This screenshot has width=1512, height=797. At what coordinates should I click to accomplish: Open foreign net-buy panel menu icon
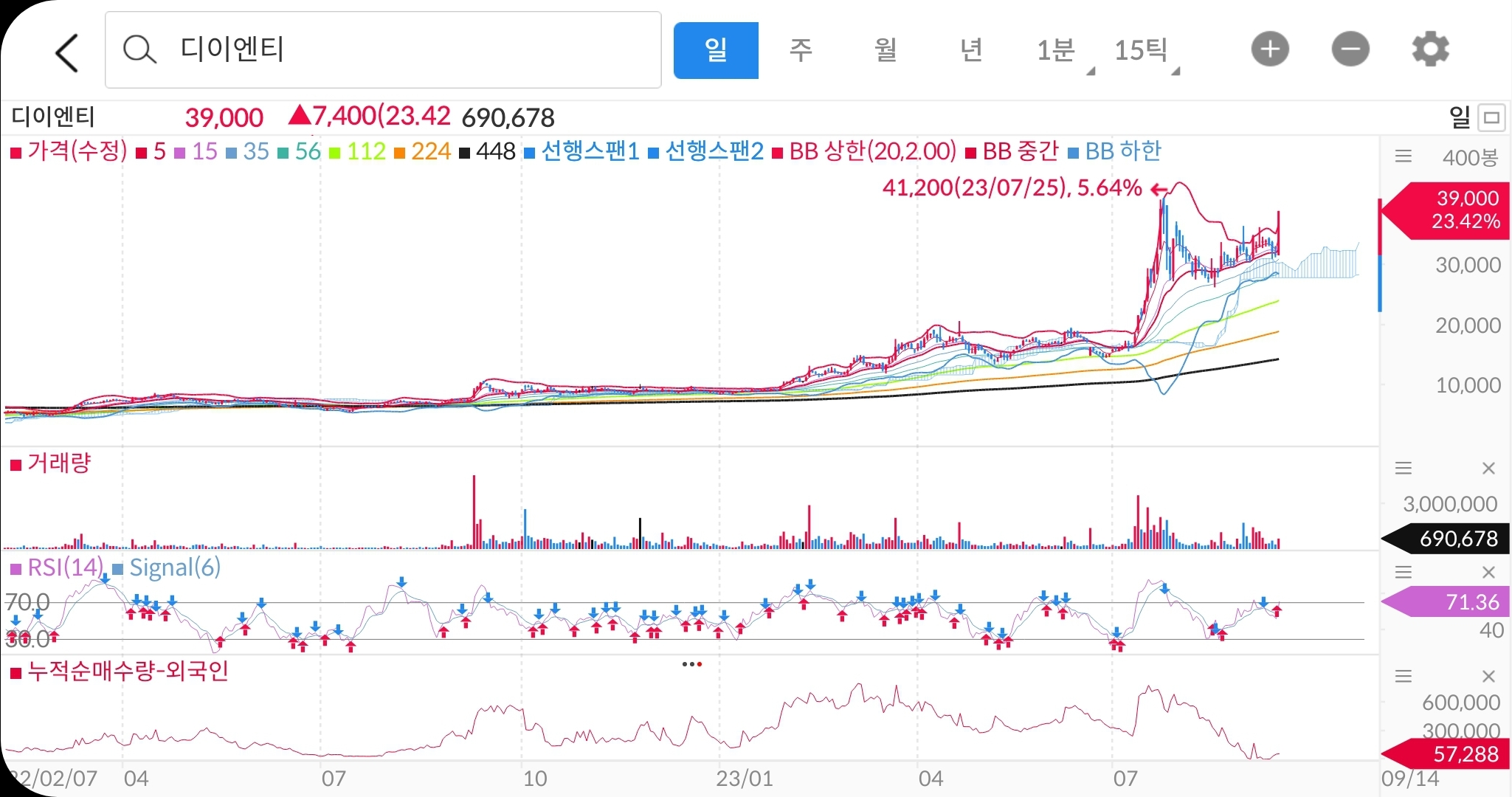(1403, 676)
